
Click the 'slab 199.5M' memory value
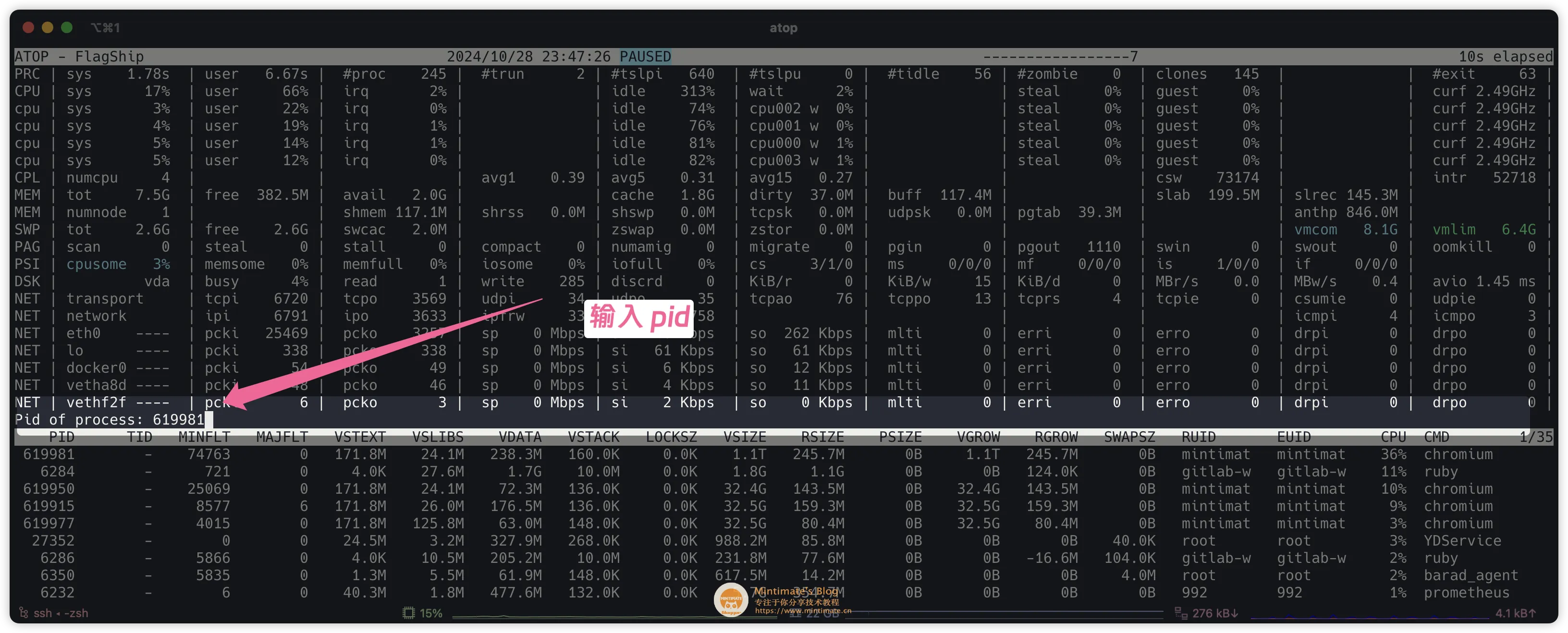1207,195
